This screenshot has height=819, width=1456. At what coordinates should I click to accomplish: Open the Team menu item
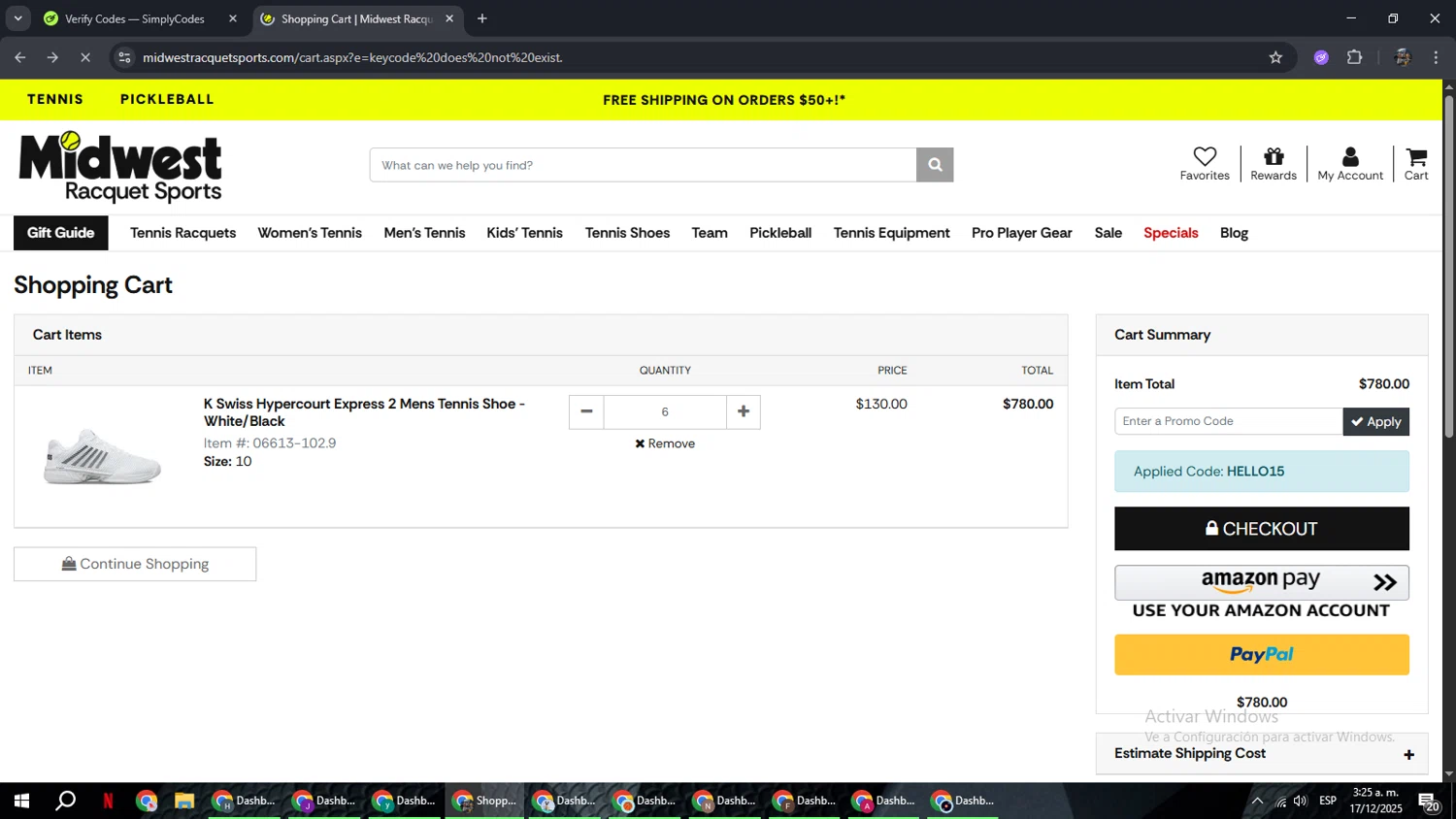pos(710,233)
